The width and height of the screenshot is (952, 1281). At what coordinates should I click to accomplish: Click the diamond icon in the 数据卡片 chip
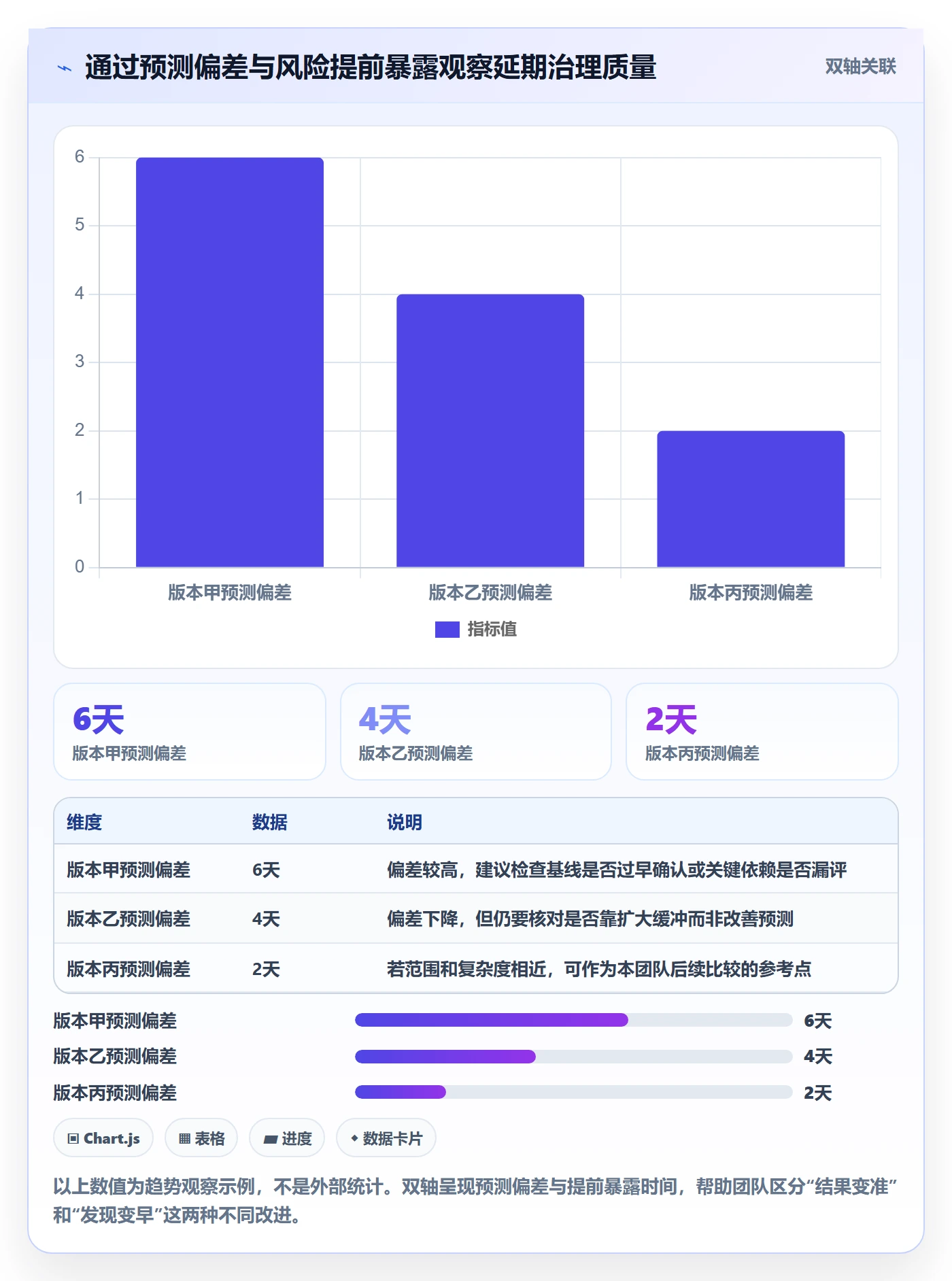coord(354,1138)
